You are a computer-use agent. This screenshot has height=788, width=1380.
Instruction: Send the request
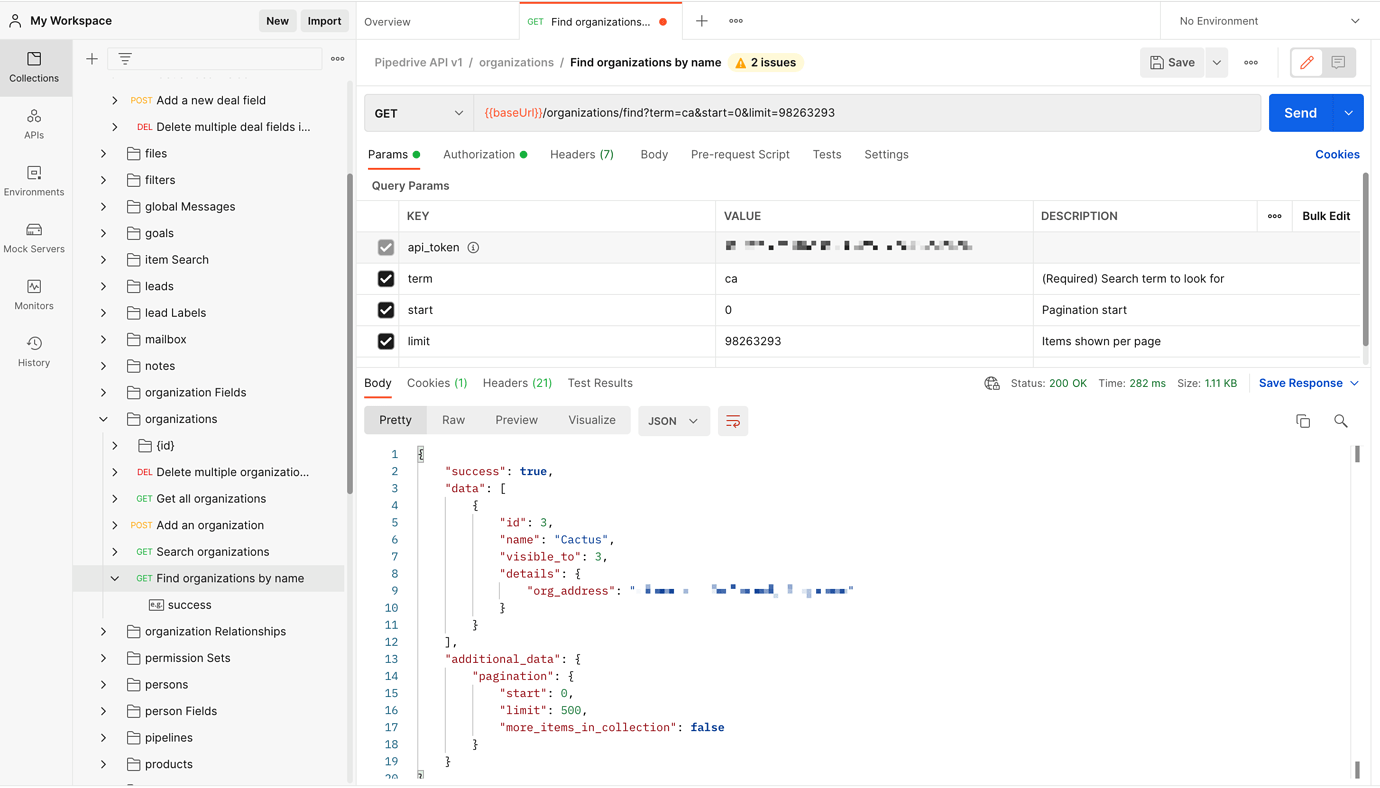point(1300,113)
